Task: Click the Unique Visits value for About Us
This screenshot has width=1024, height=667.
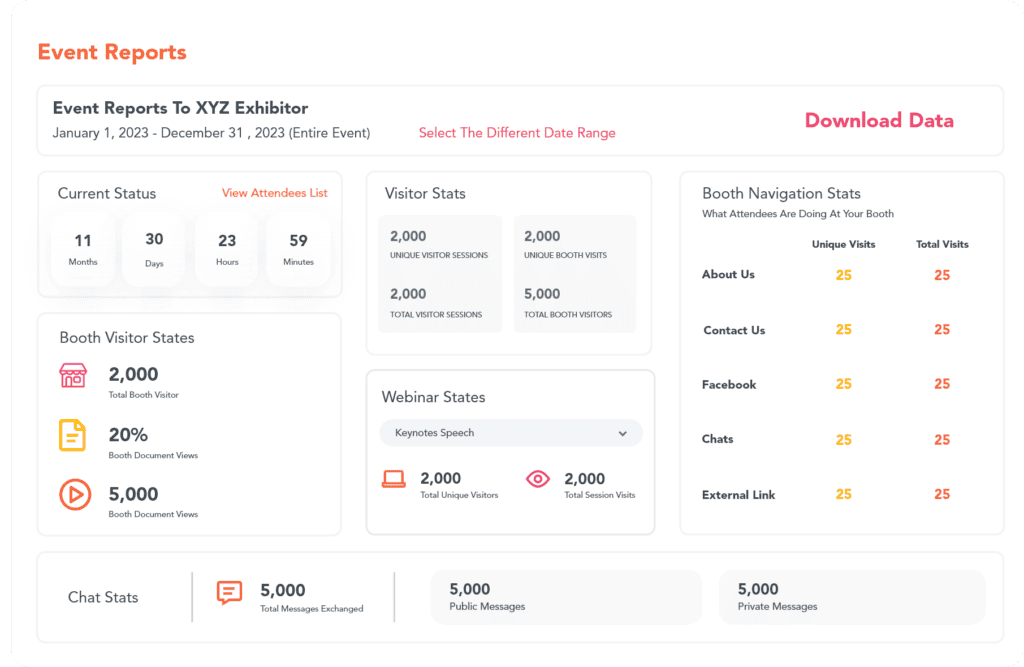Action: click(843, 274)
